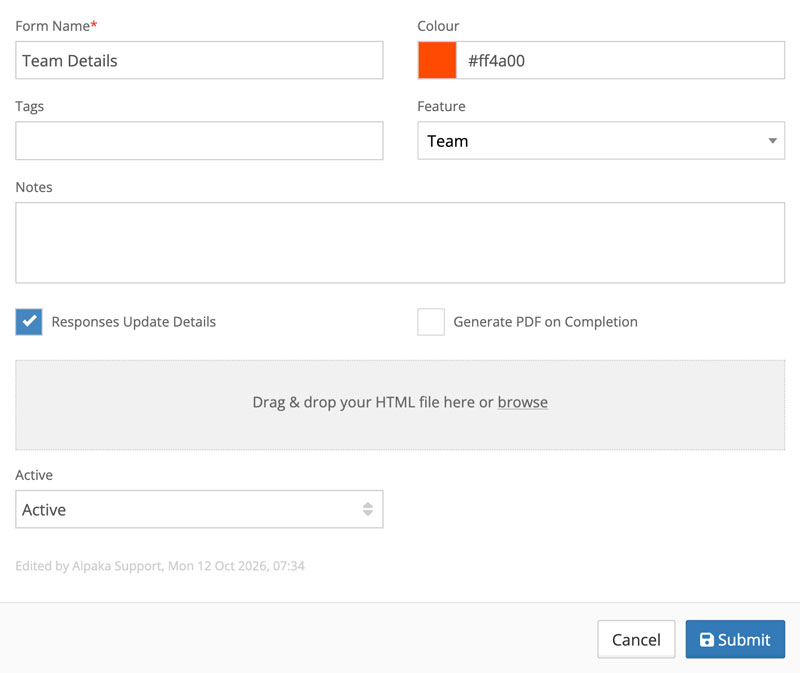Image resolution: width=800 pixels, height=673 pixels.
Task: Click the Form Name input field
Action: click(x=199, y=60)
